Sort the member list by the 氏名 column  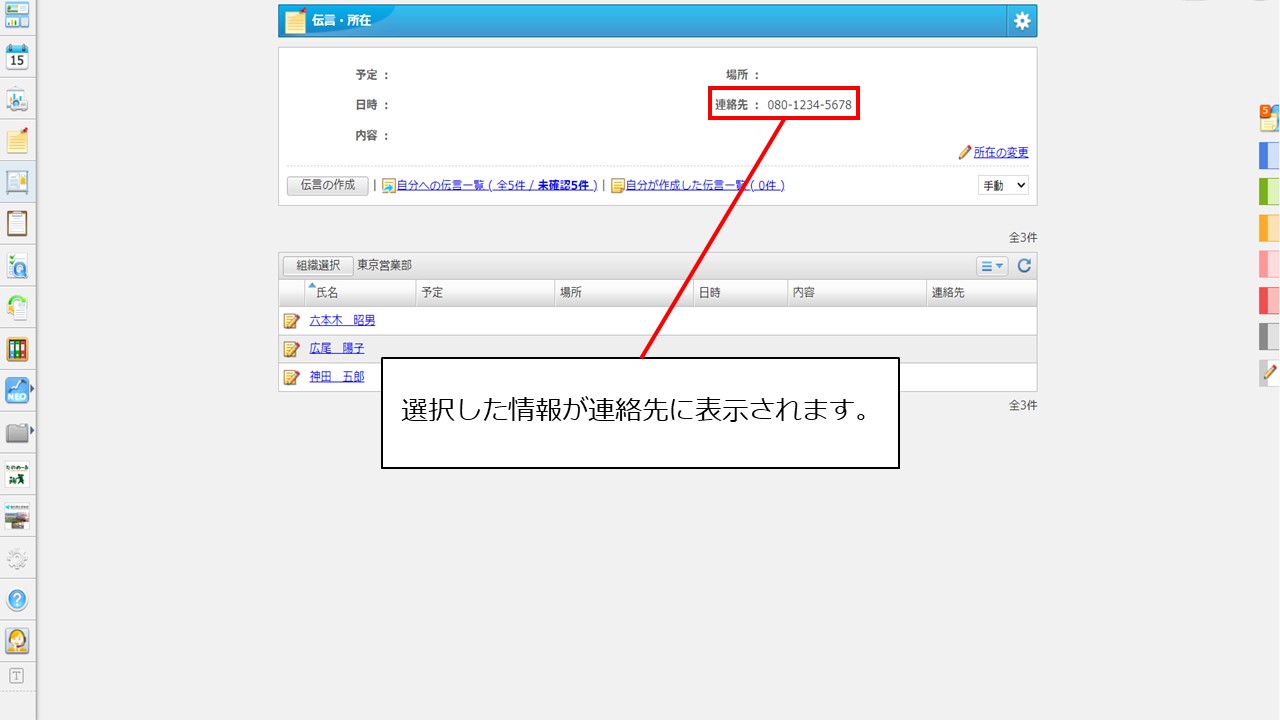pos(330,292)
